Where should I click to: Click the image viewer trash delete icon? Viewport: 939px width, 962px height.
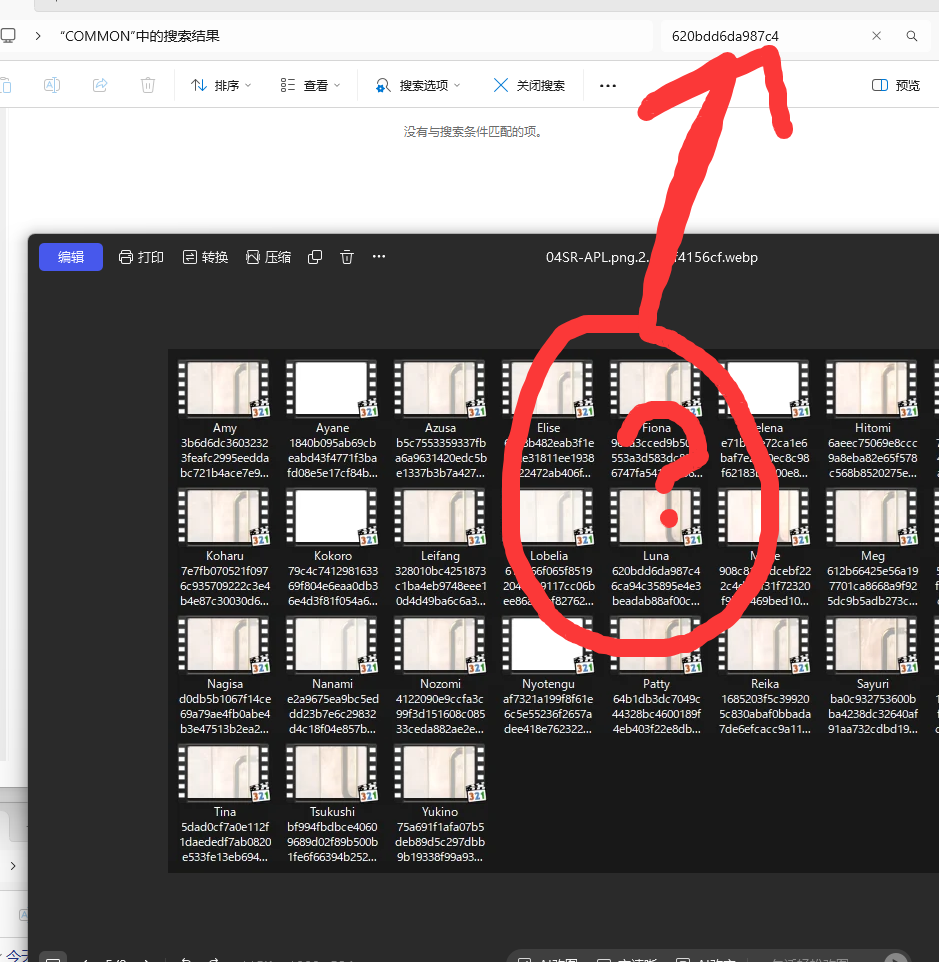[x=347, y=257]
